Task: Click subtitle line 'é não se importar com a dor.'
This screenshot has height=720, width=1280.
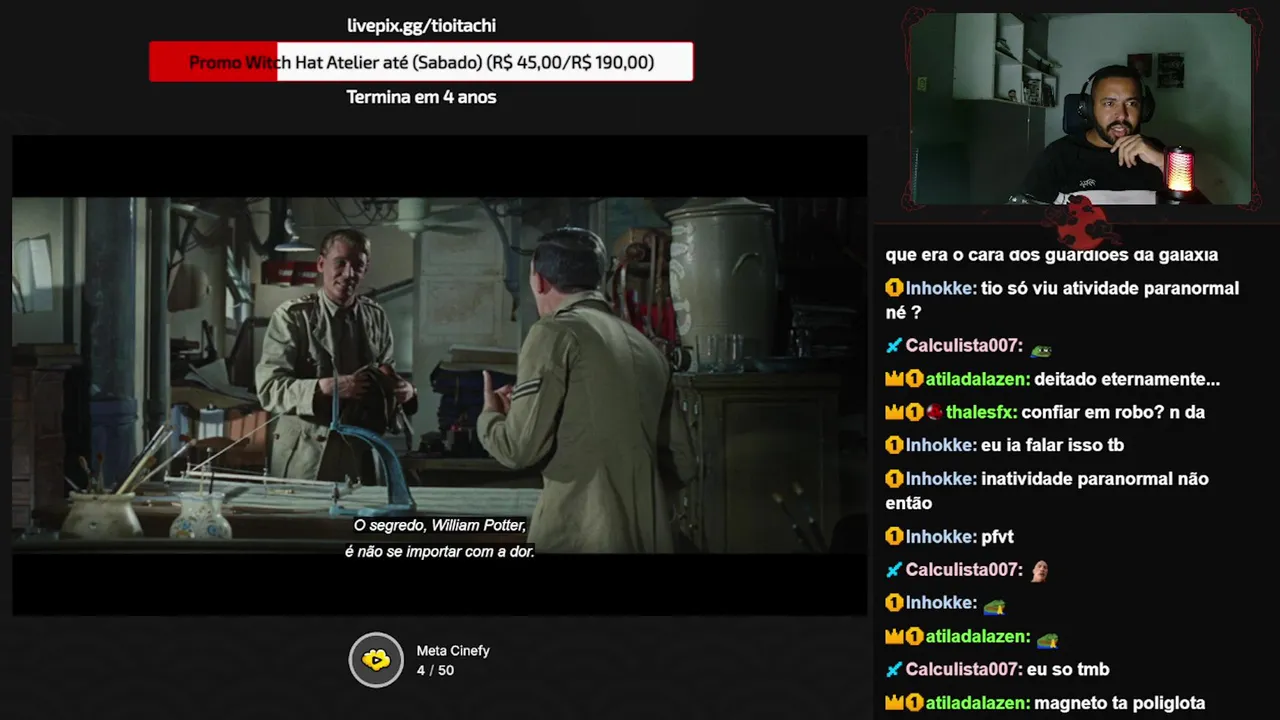Action: [x=440, y=551]
